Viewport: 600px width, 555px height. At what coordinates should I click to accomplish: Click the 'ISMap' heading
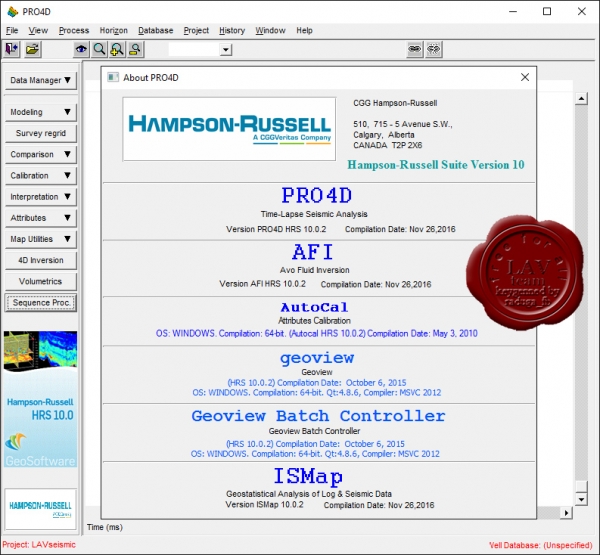[x=308, y=477]
